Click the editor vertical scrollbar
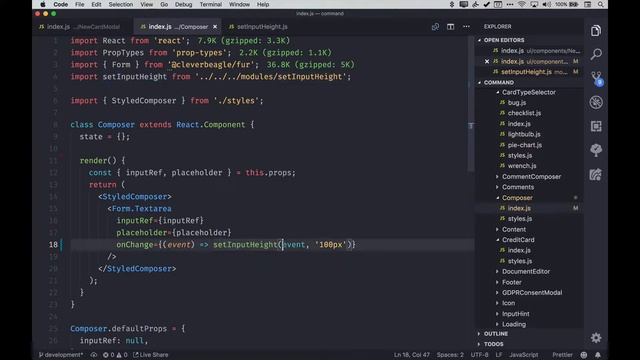The height and width of the screenshot is (360, 640). pos(471,104)
